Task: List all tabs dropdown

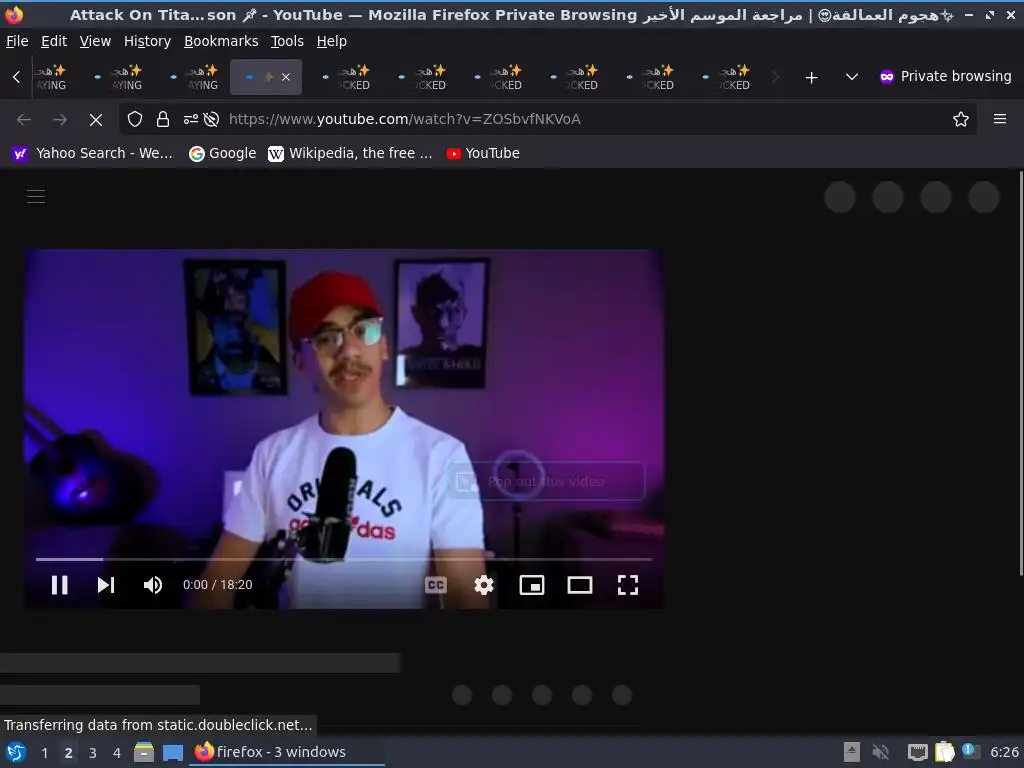Action: 852,77
